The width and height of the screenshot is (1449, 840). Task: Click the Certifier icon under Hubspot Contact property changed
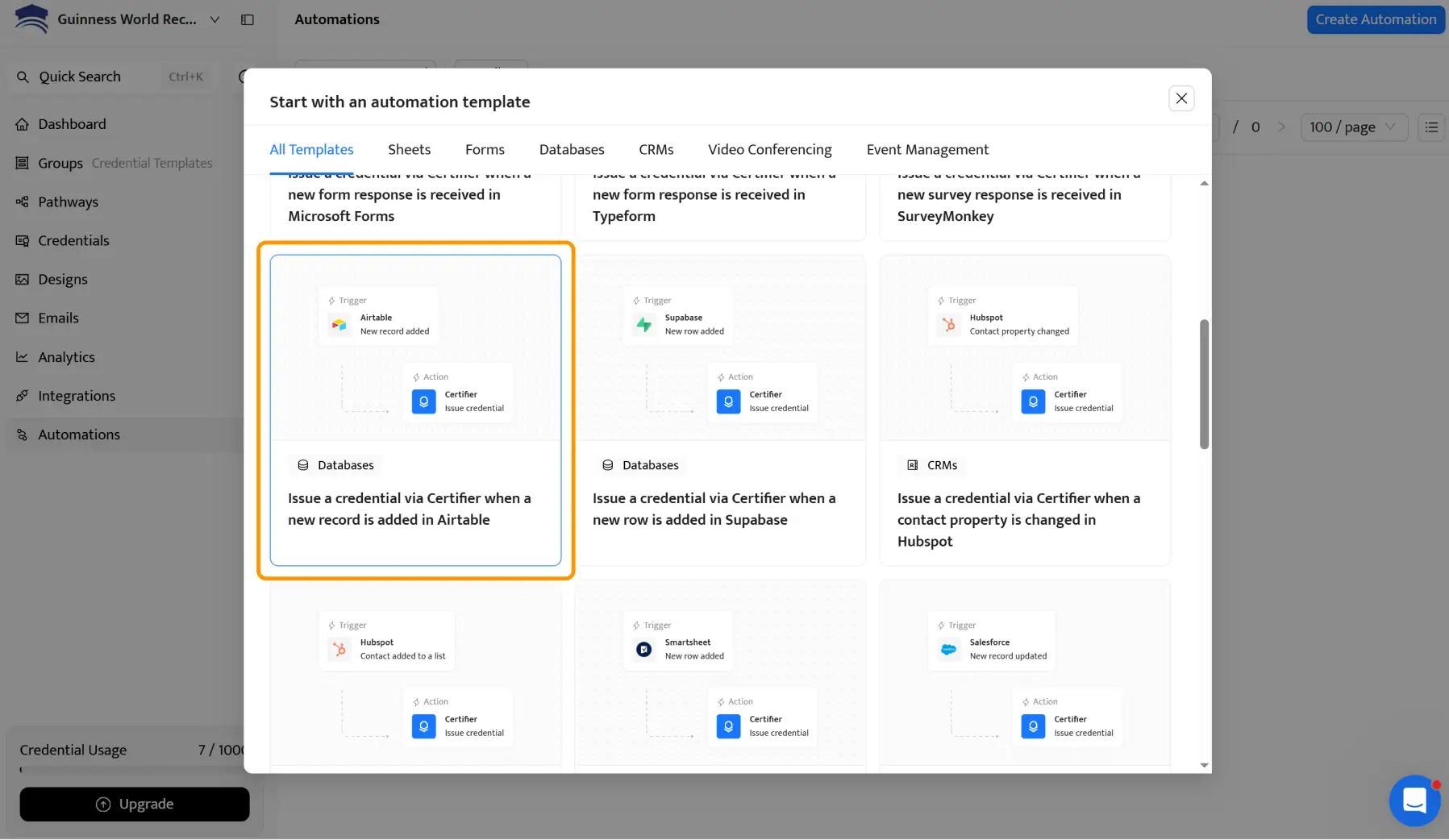coord(1033,401)
